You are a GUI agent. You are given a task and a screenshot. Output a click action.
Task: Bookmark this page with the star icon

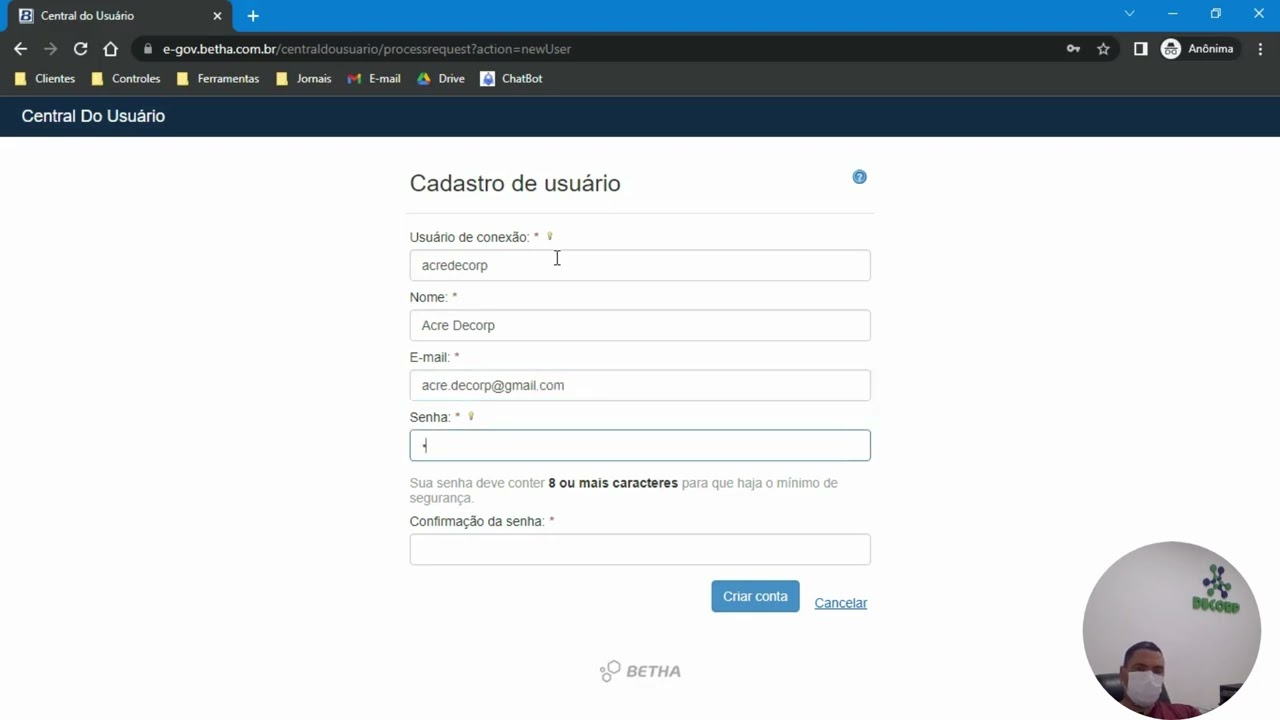coord(1103,49)
